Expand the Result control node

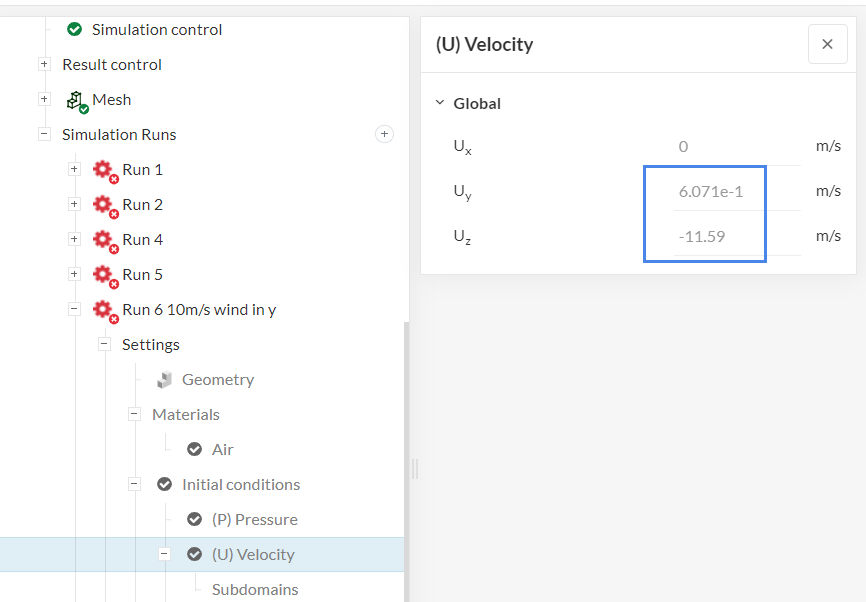coord(44,65)
